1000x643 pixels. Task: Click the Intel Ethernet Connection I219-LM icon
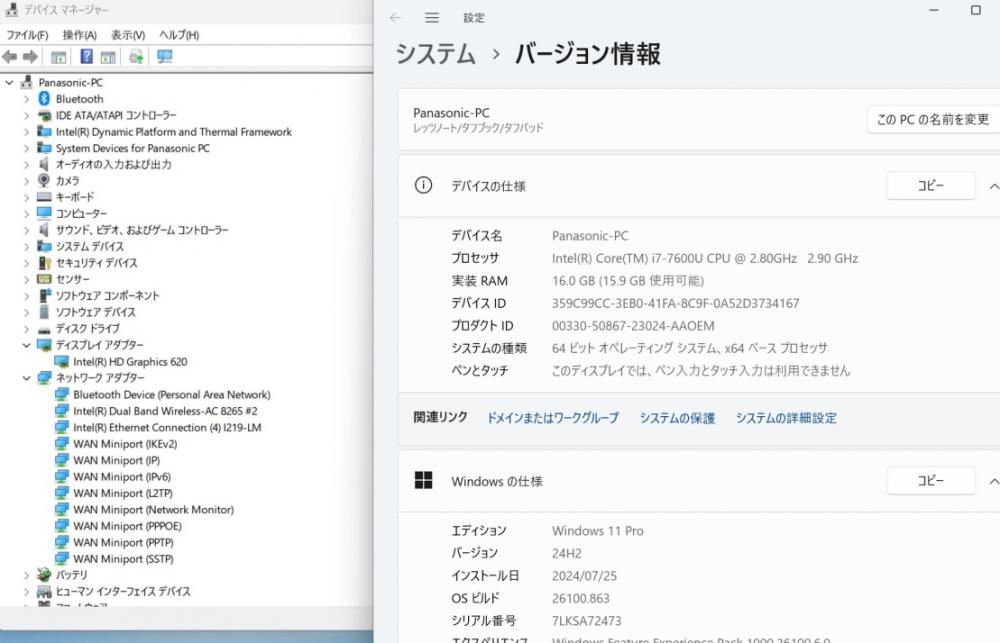coord(62,427)
